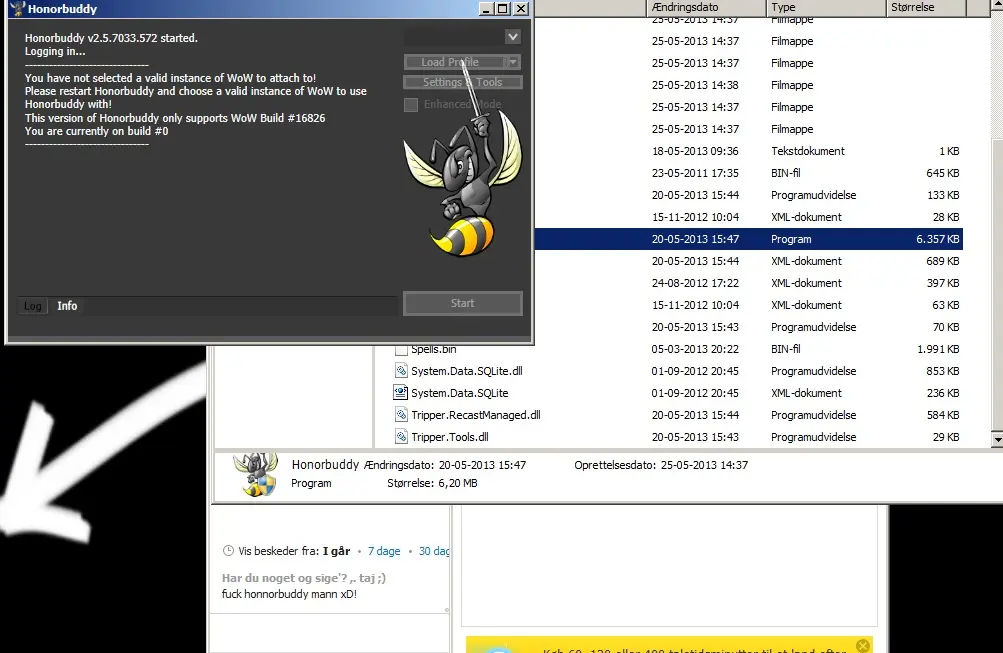Click the Explorer scrollbar down arrow
The width and height of the screenshot is (1003, 653).
click(x=997, y=439)
